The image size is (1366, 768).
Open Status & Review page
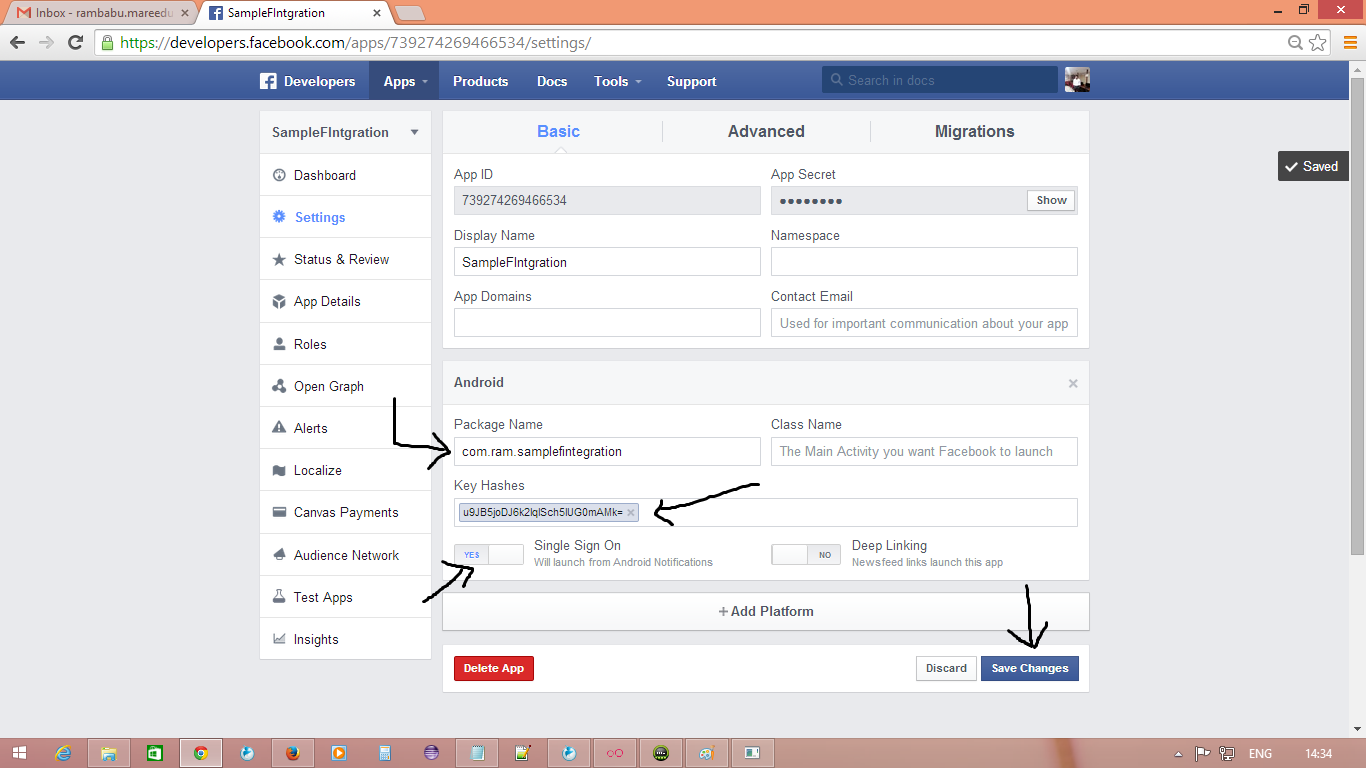345,259
